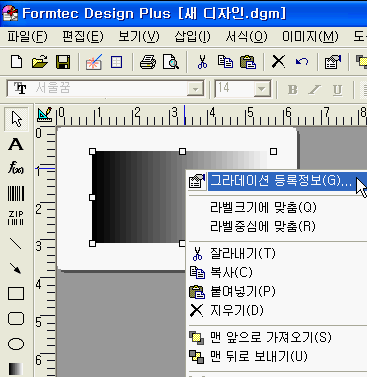Image resolution: width=367 pixels, height=377 pixels.
Task: Cut selection with toolbar scissors icon
Action: [202, 62]
